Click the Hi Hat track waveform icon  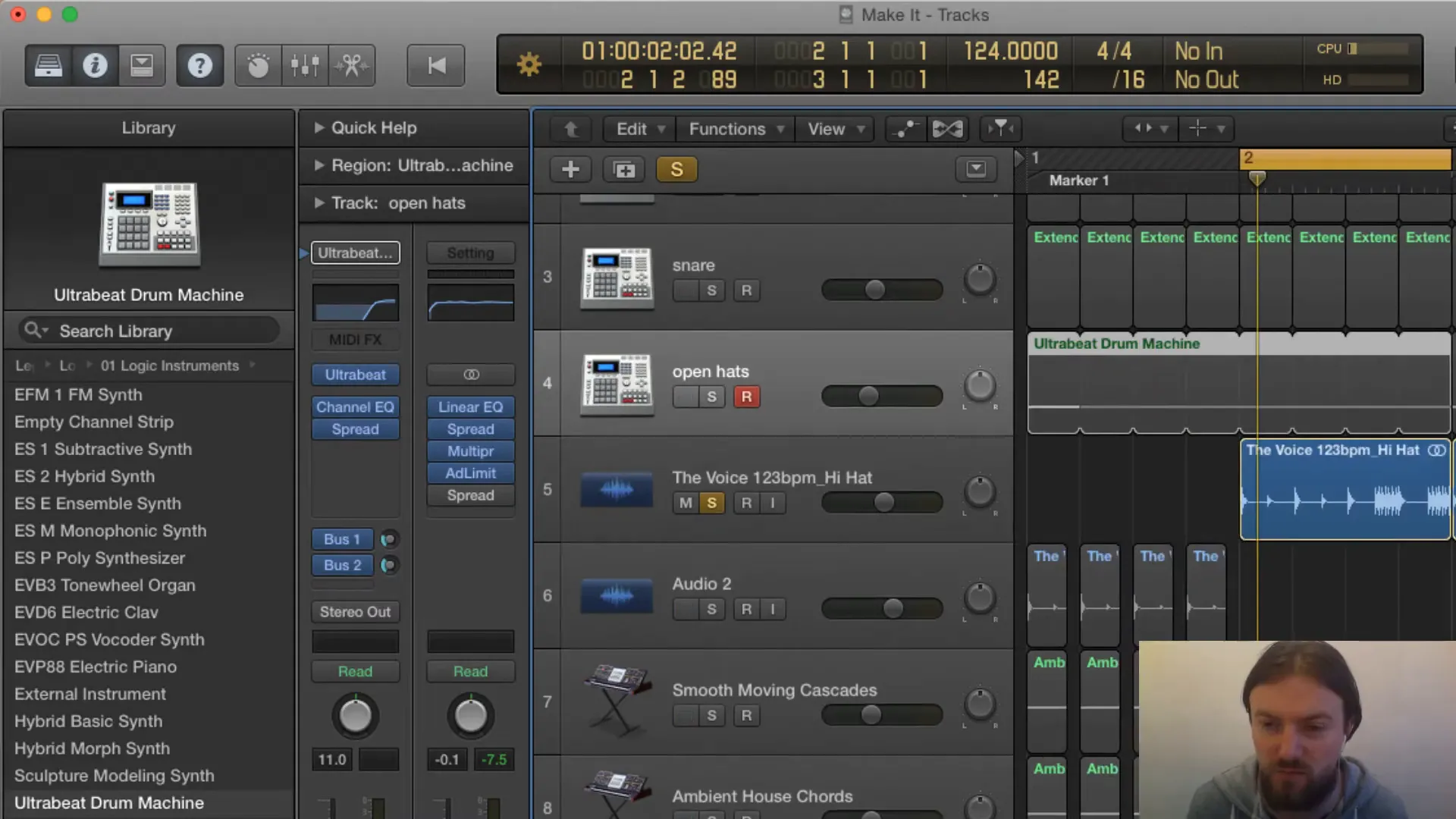point(617,490)
